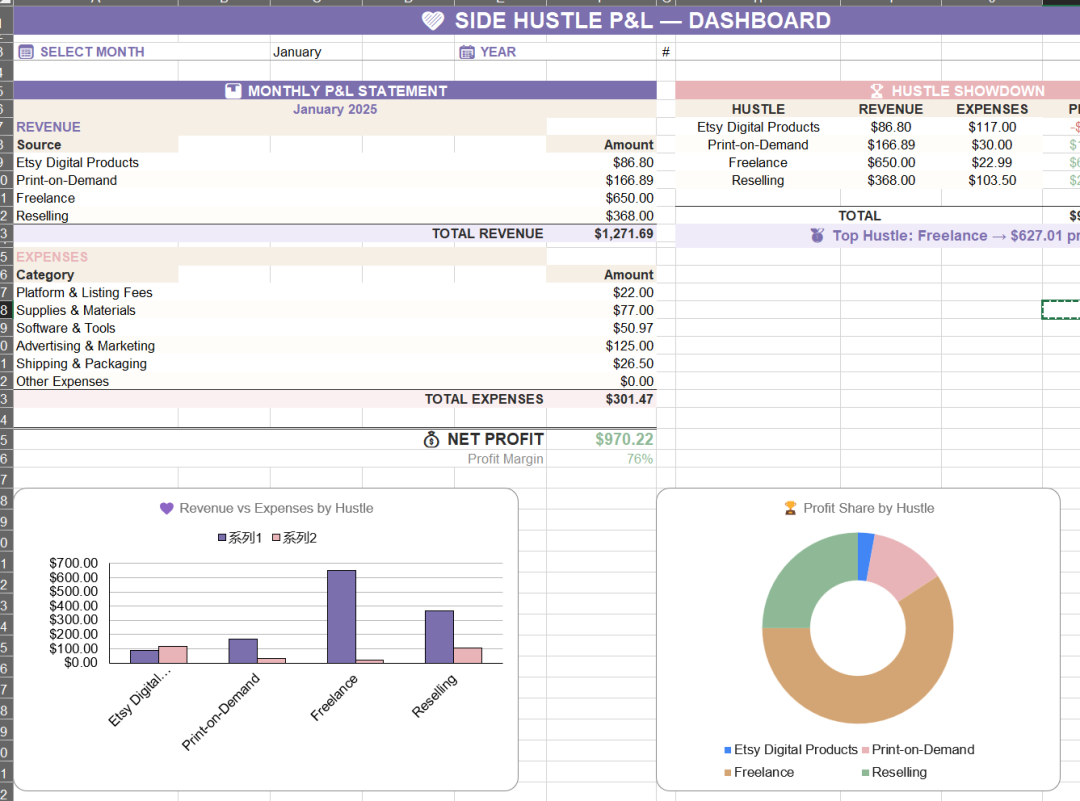
Task: Select the Print-on-Demand expenses cell in Hustle Showdown
Action: (x=991, y=145)
